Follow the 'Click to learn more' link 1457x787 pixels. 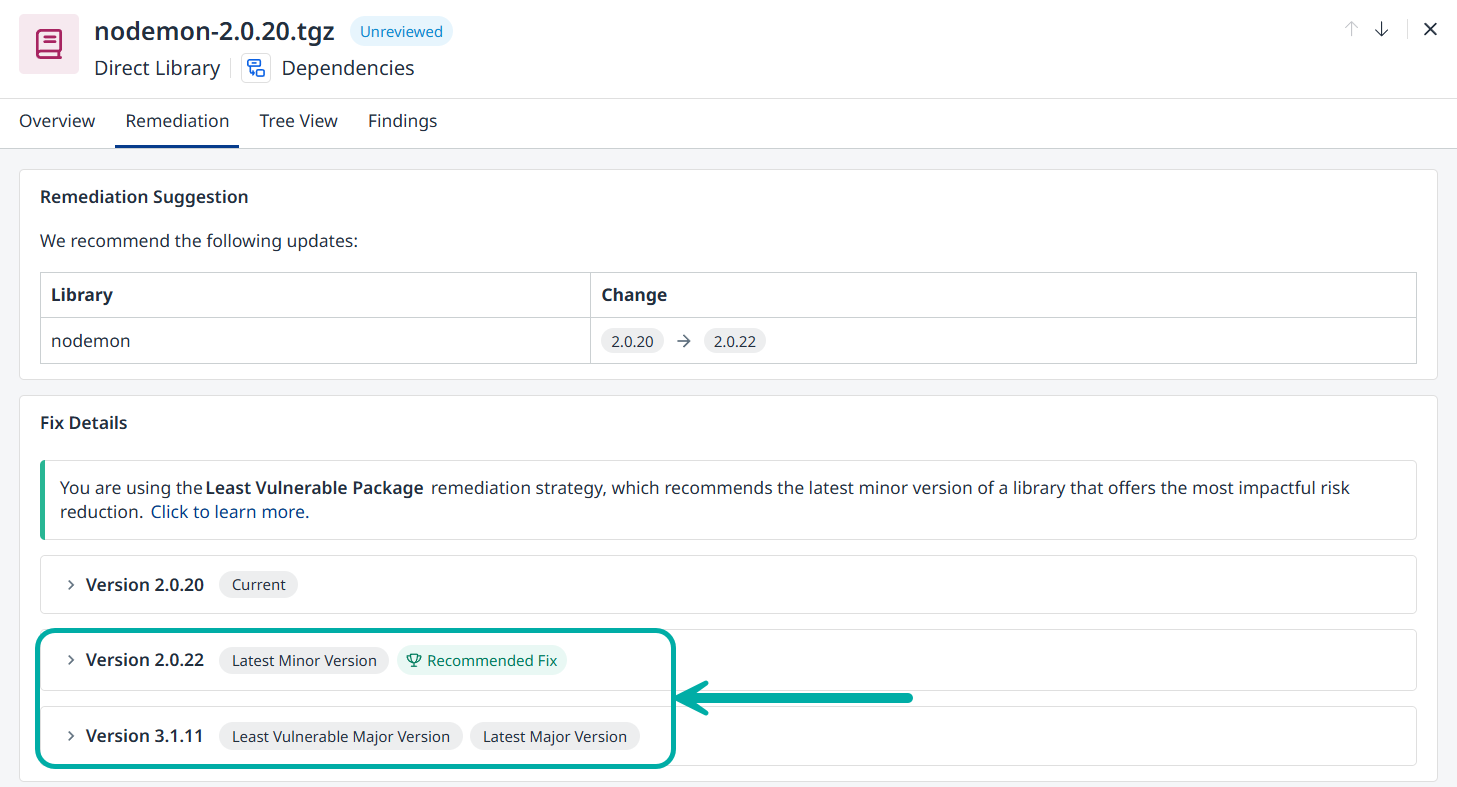pos(229,512)
